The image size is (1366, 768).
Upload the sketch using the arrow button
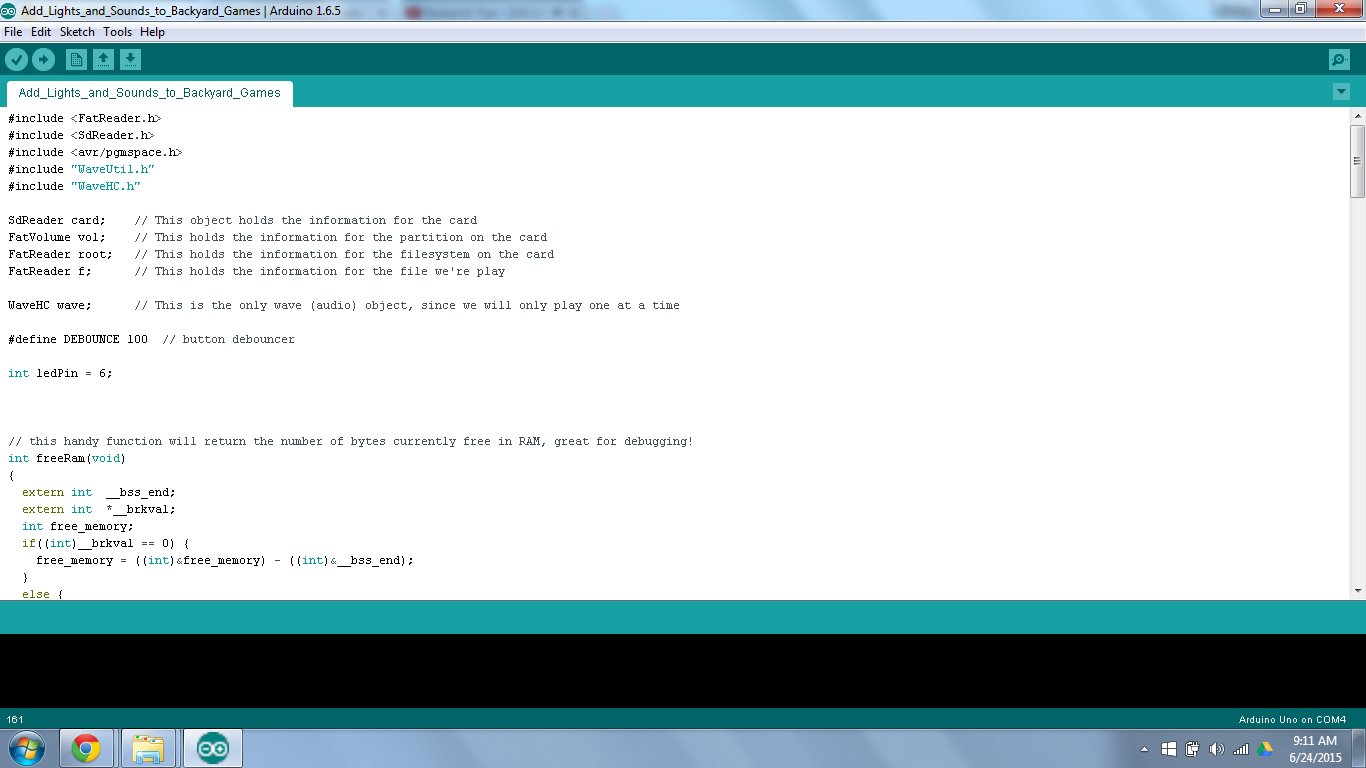point(43,60)
